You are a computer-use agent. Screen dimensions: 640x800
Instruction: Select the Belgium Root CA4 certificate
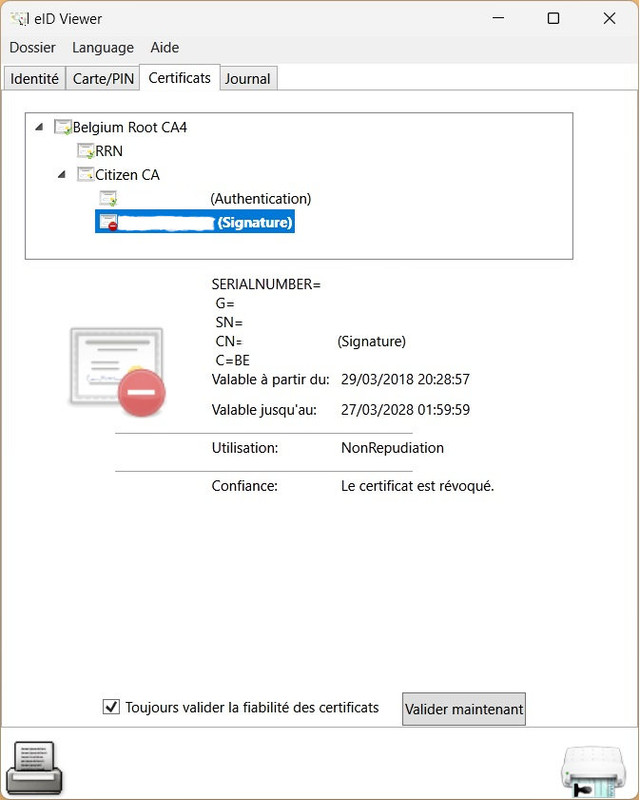[x=130, y=127]
